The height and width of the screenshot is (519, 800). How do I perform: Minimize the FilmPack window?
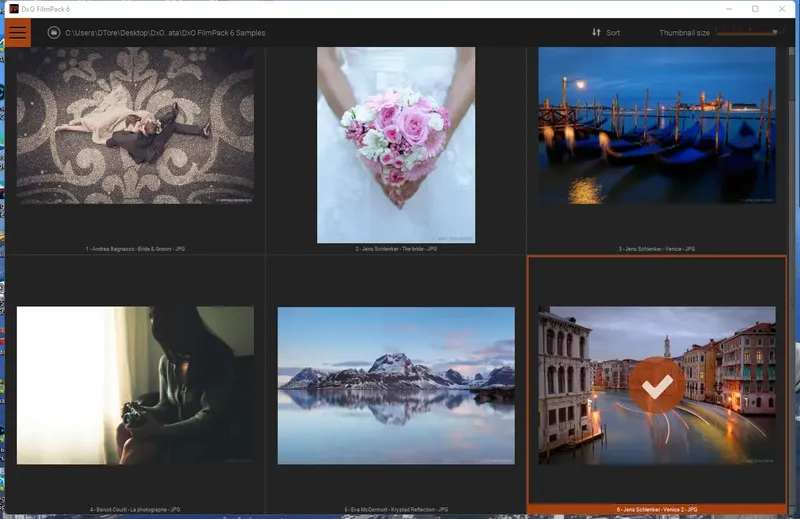coord(729,9)
